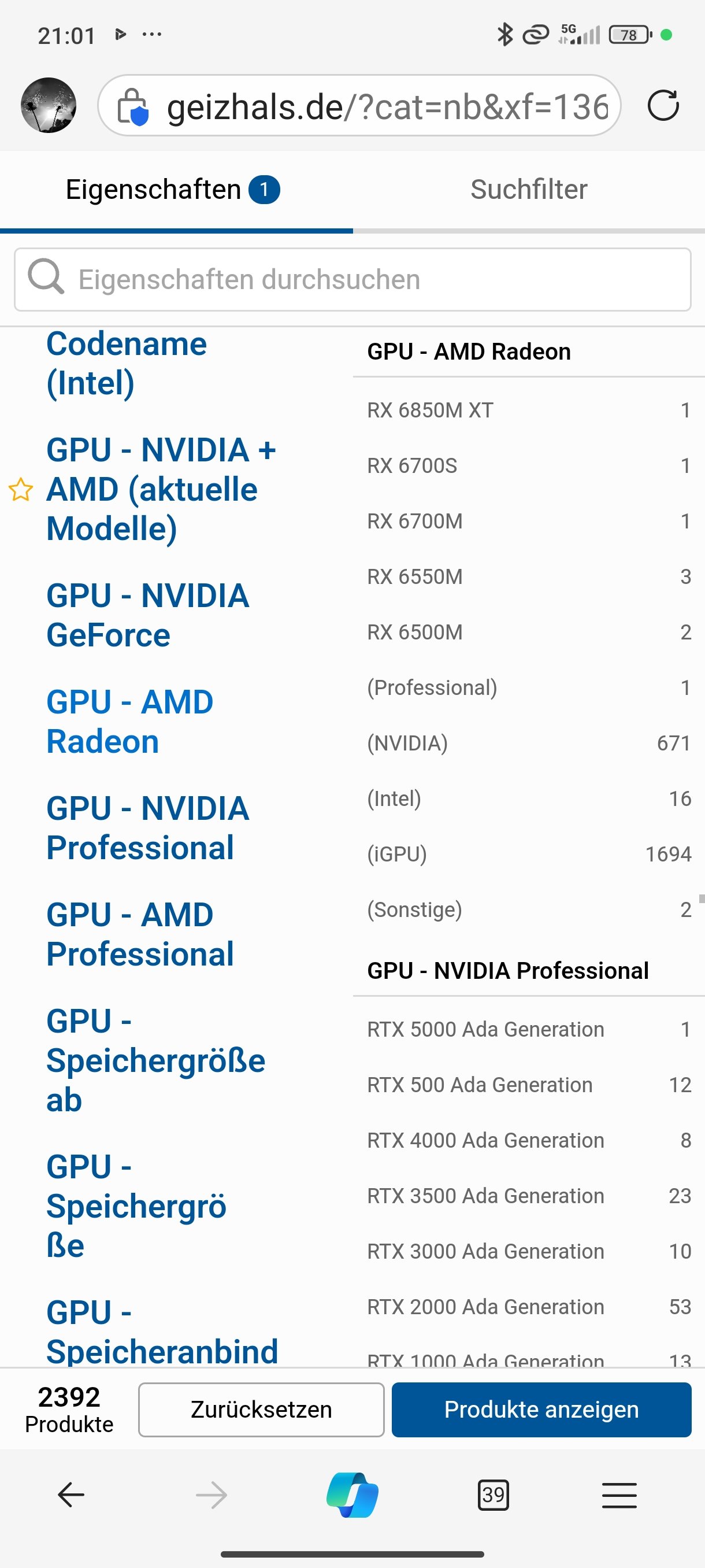
Task: Filter by (NVIDIA) under GPU - AMD Radeon
Action: (x=407, y=742)
